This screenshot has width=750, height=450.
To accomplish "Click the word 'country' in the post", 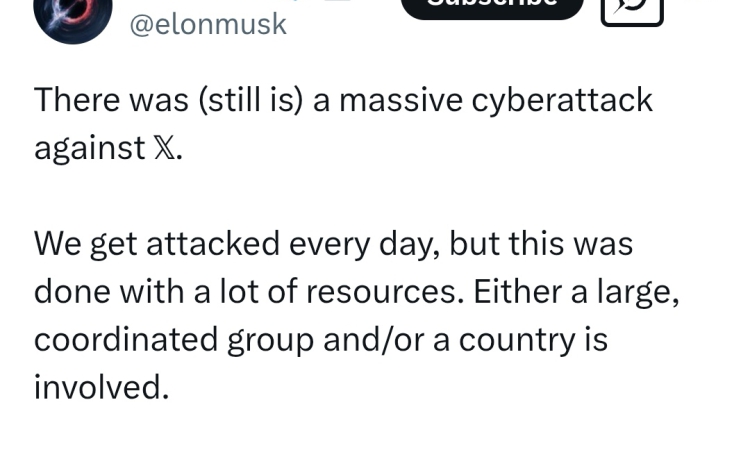I will pyautogui.click(x=517, y=340).
